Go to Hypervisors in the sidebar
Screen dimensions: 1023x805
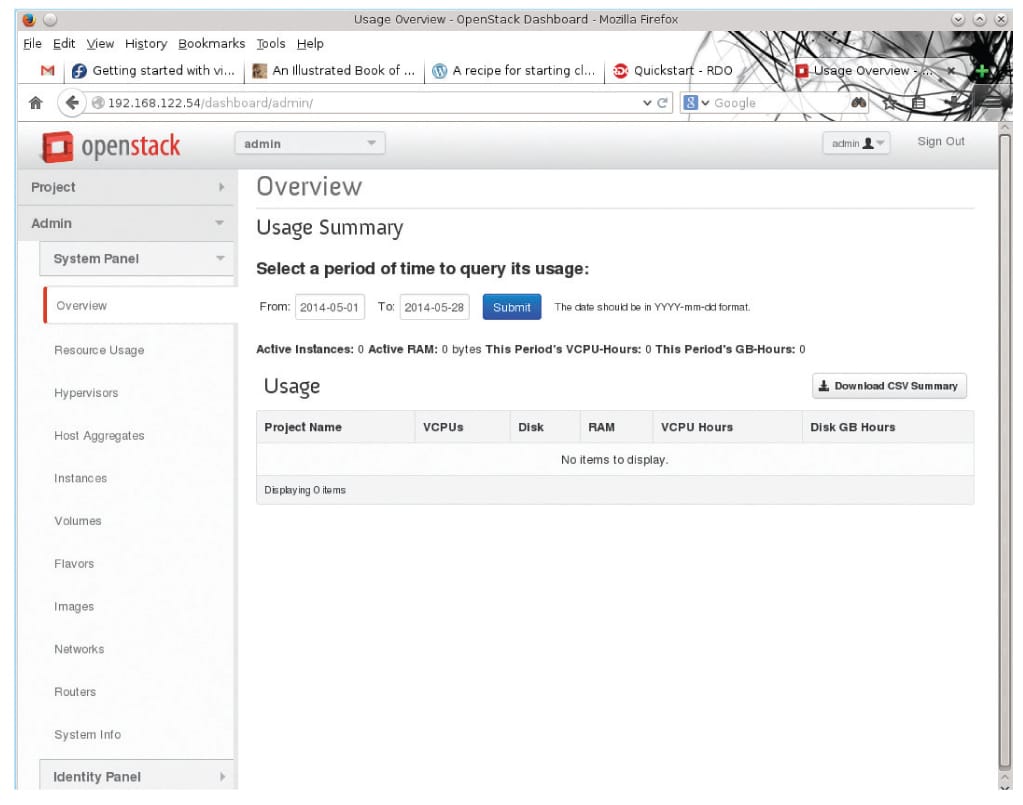pyautogui.click(x=86, y=393)
